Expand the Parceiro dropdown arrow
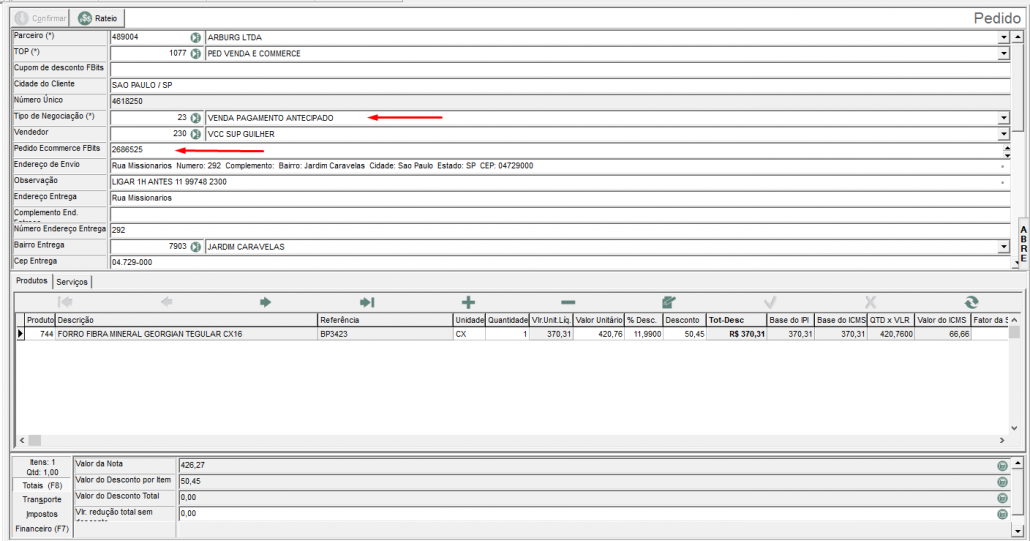The height and width of the screenshot is (541, 1030). 1003,37
